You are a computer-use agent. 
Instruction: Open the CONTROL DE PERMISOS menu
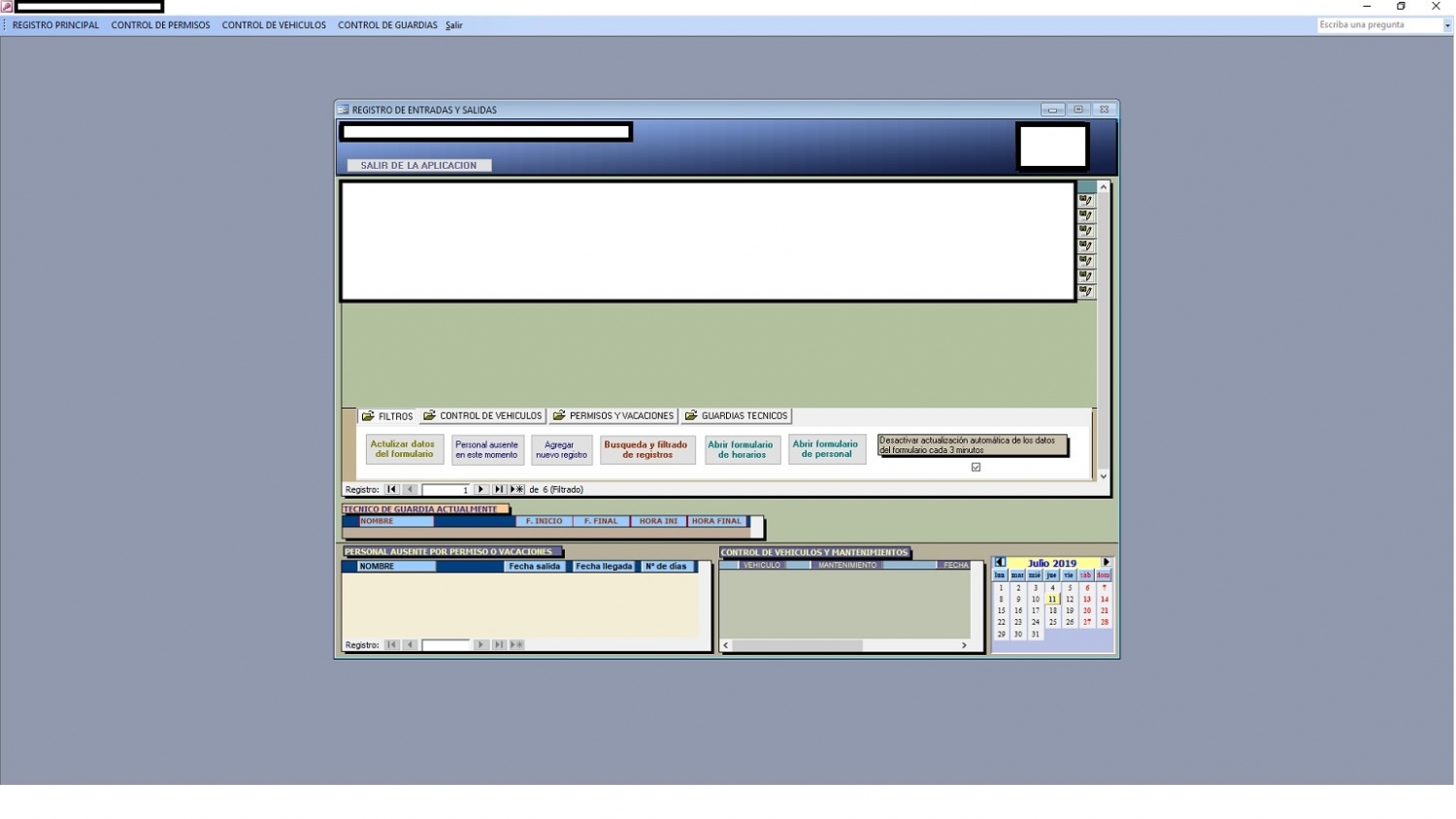tap(161, 25)
